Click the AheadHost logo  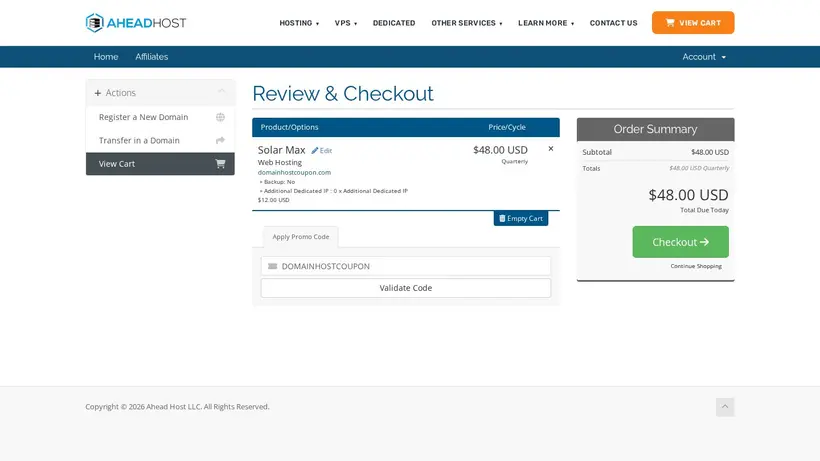click(x=136, y=23)
